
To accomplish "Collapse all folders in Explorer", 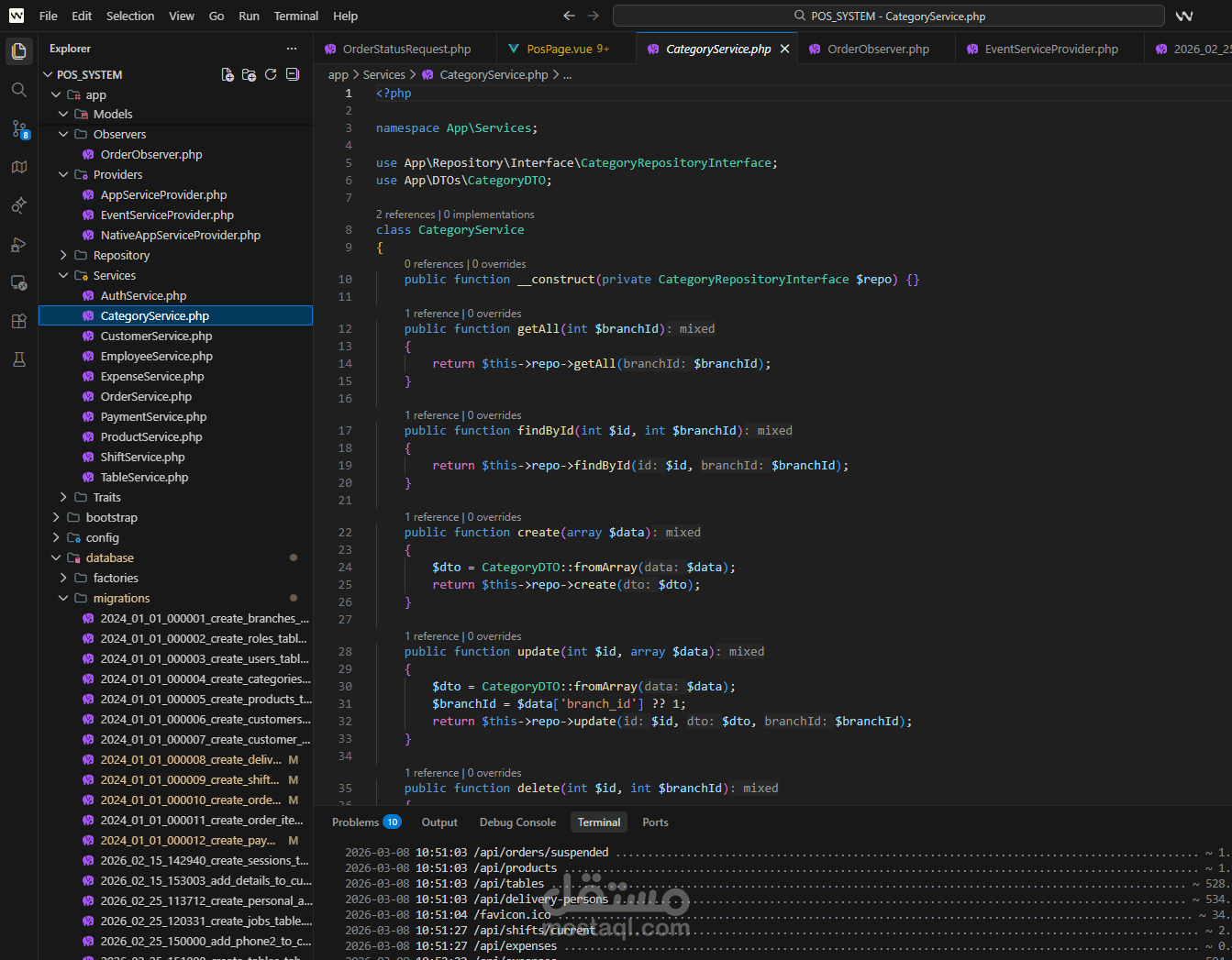I will (293, 74).
